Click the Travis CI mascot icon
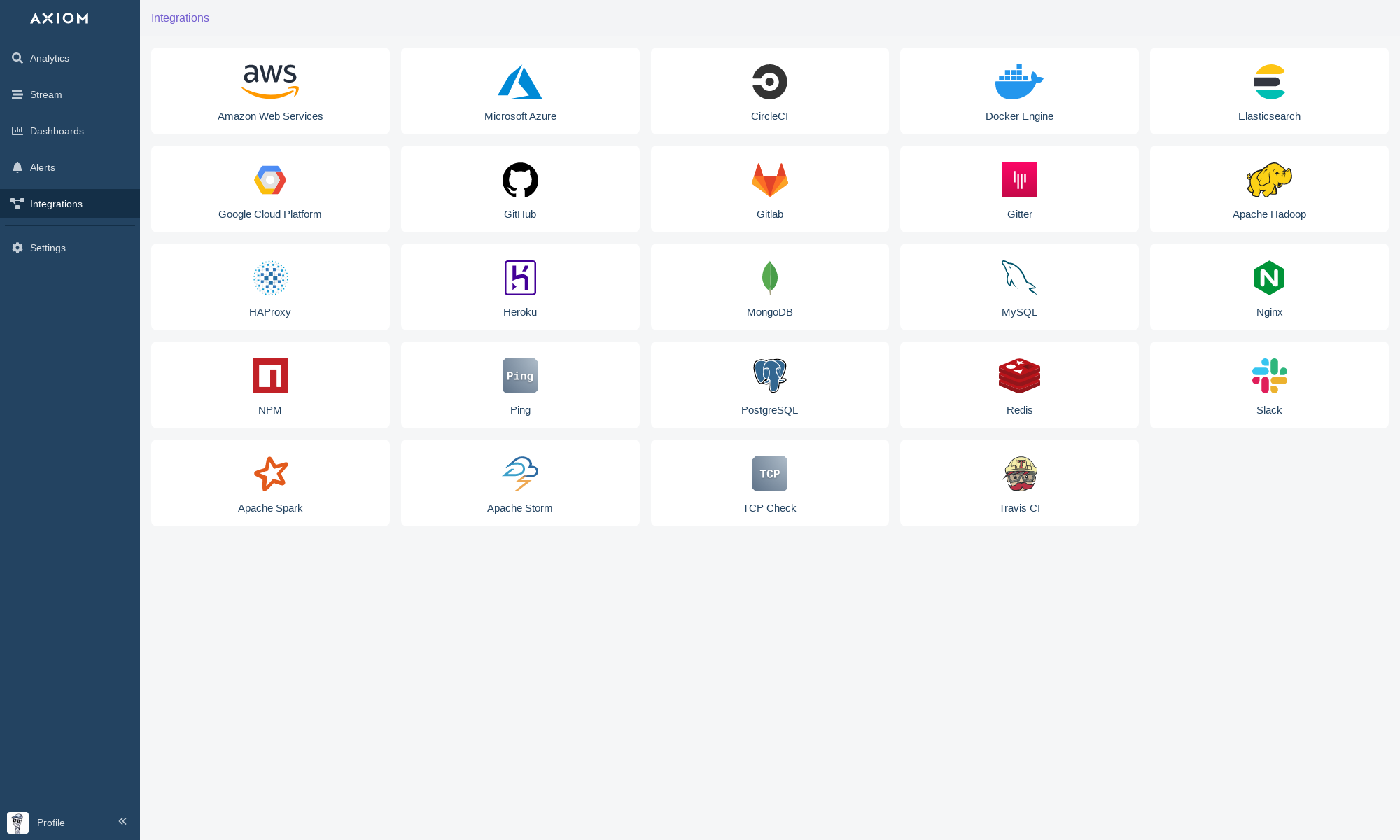The image size is (1400, 840). pos(1020,474)
